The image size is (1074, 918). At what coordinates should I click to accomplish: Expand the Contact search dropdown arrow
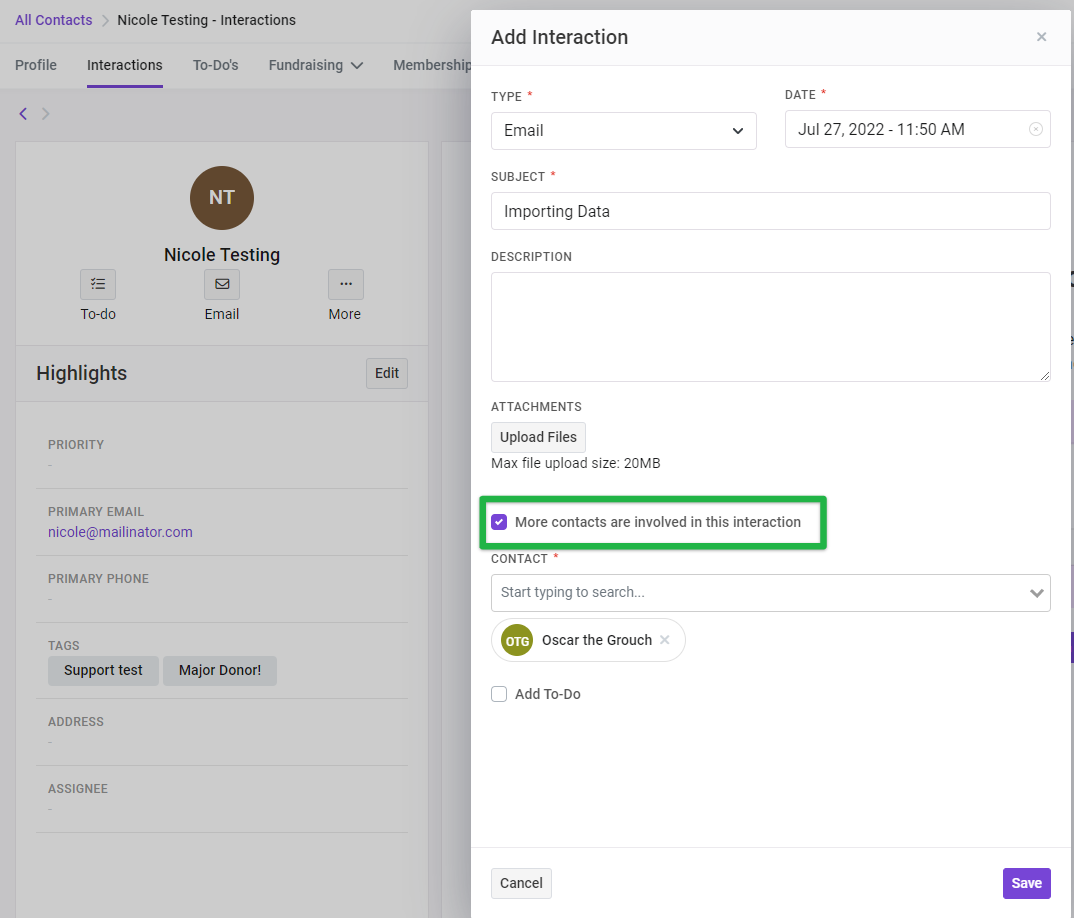click(x=1036, y=593)
